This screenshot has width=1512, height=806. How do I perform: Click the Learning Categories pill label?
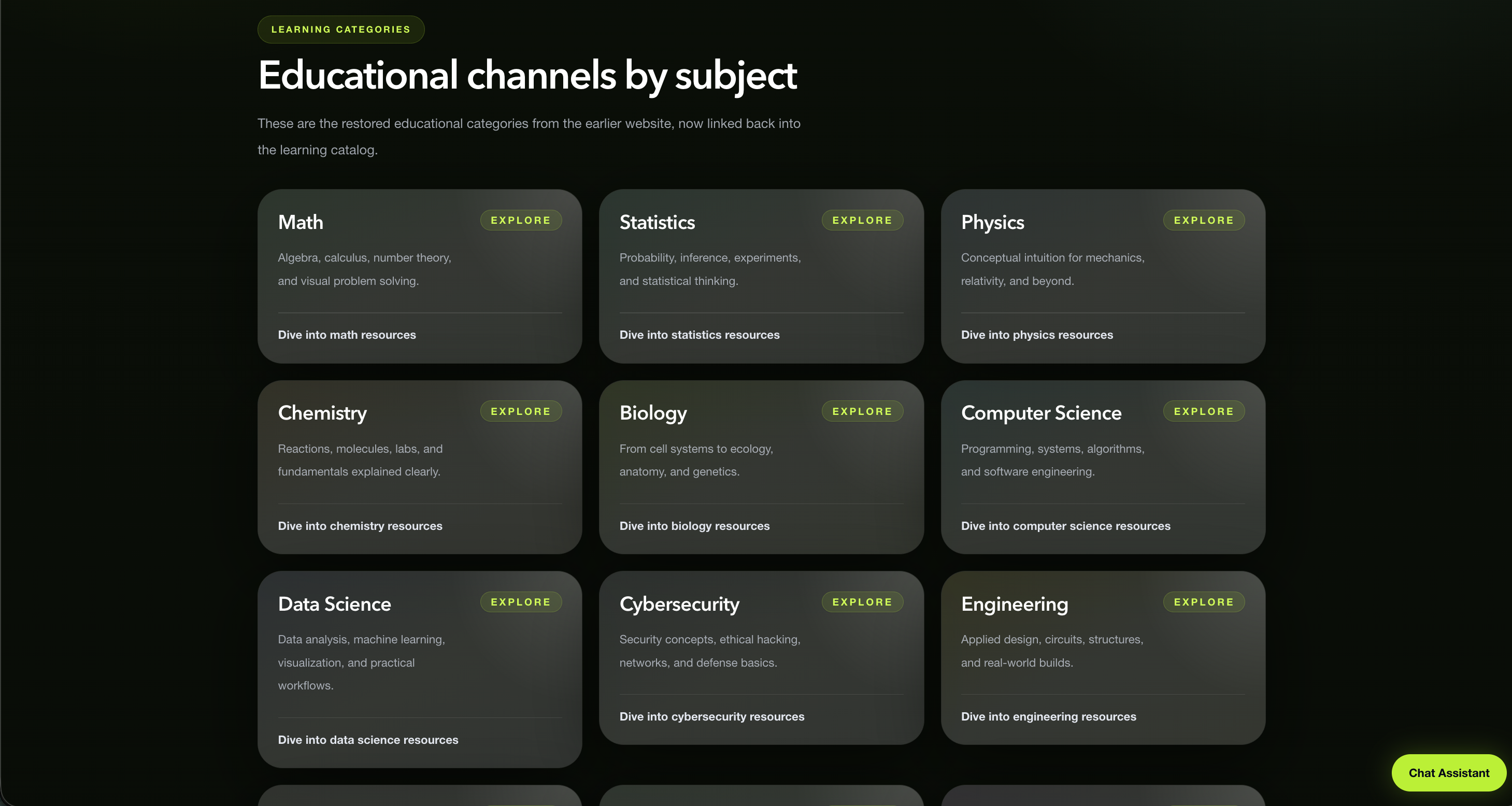[x=340, y=30]
